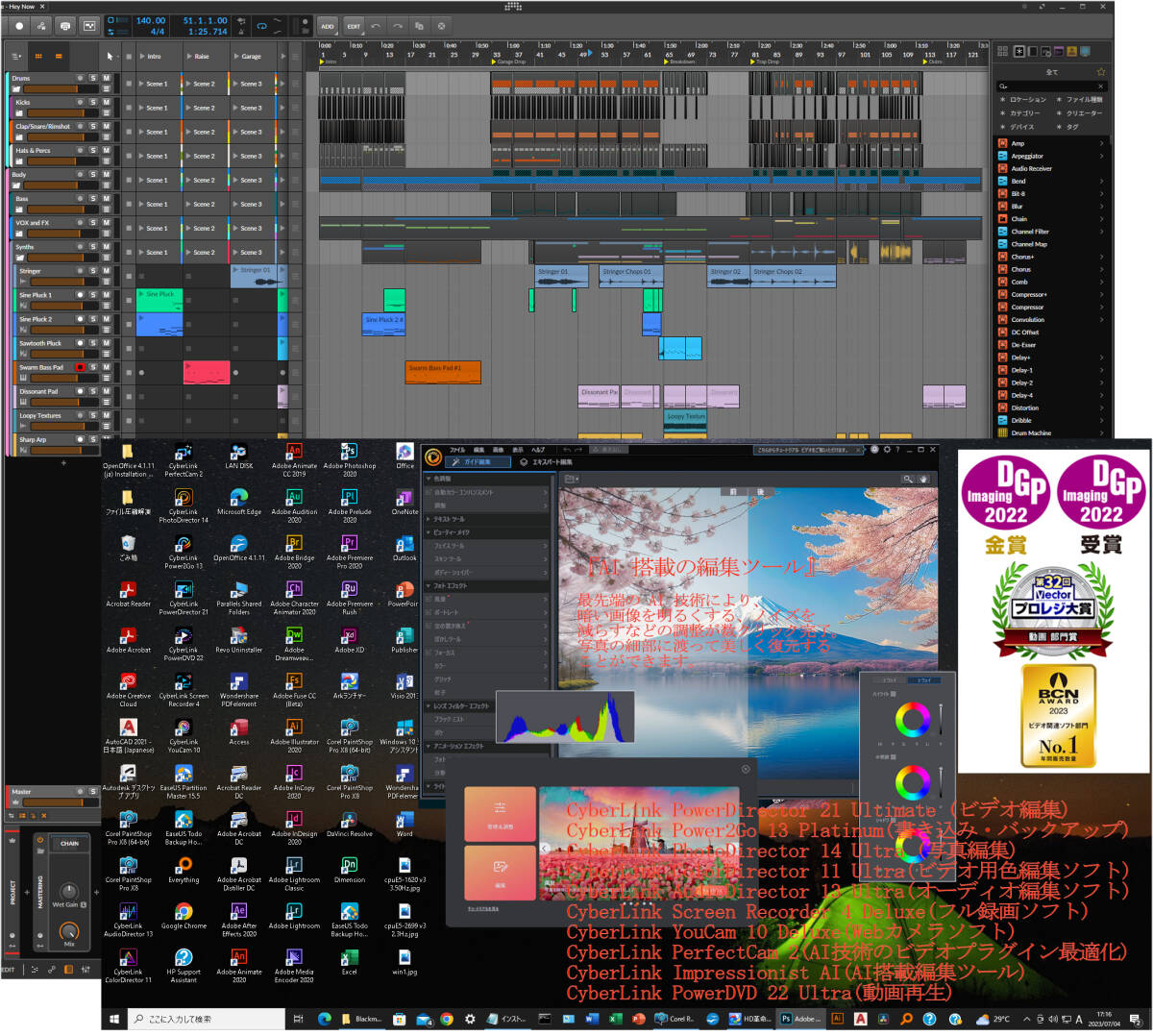The image size is (1153, 1036).
Task: Solo the VOX and FX track
Action: point(93,223)
